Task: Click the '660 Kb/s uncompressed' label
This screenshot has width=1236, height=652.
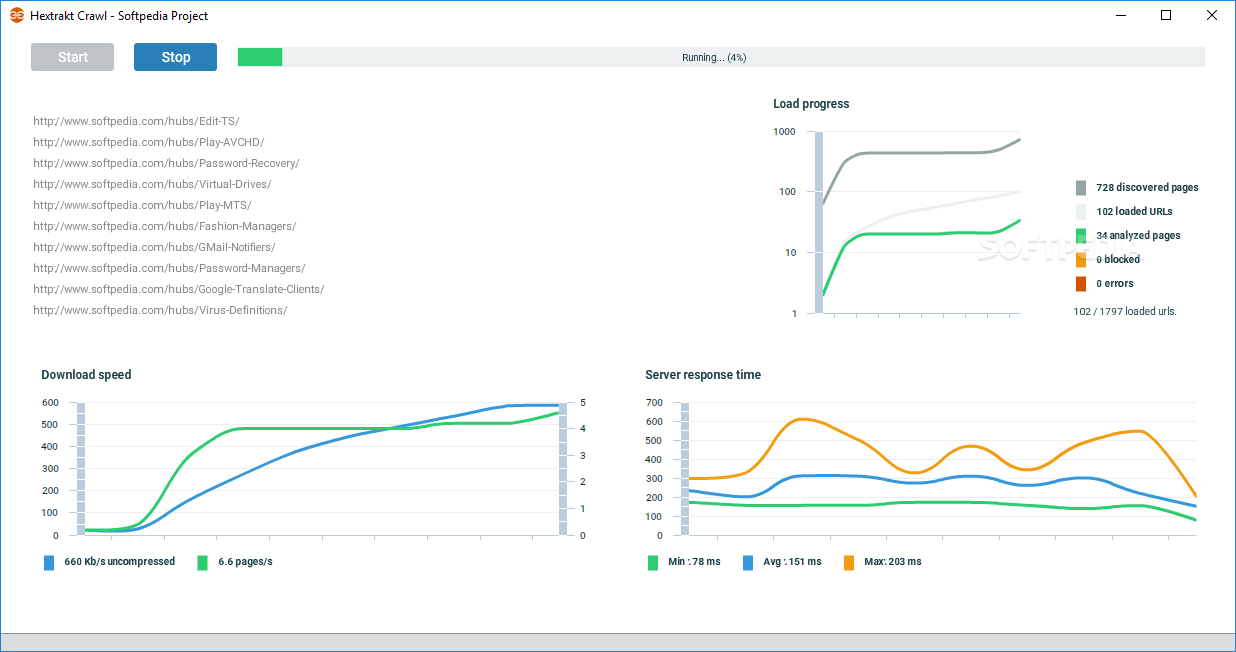Action: pos(120,562)
